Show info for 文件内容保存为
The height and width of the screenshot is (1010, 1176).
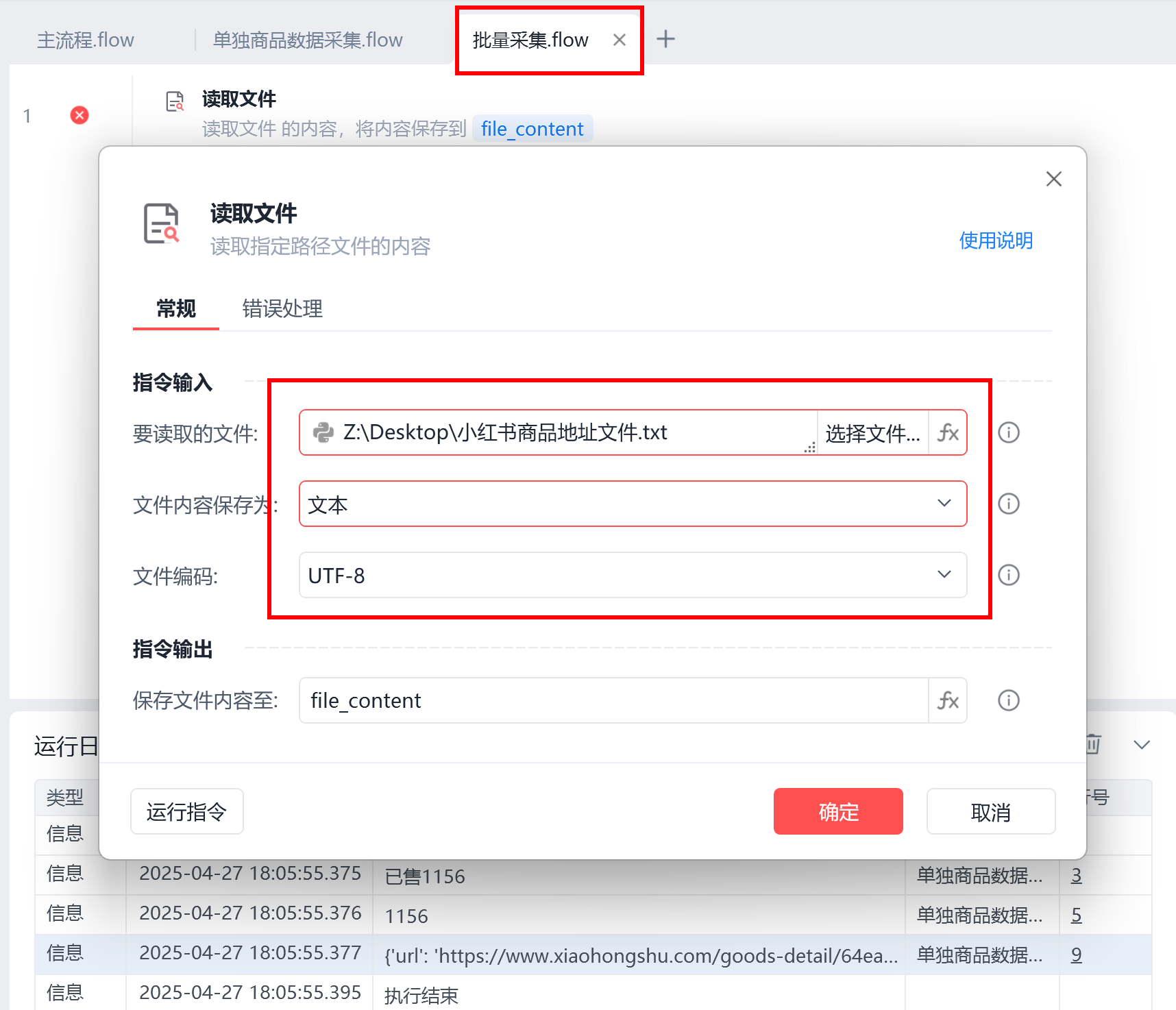tap(1009, 504)
